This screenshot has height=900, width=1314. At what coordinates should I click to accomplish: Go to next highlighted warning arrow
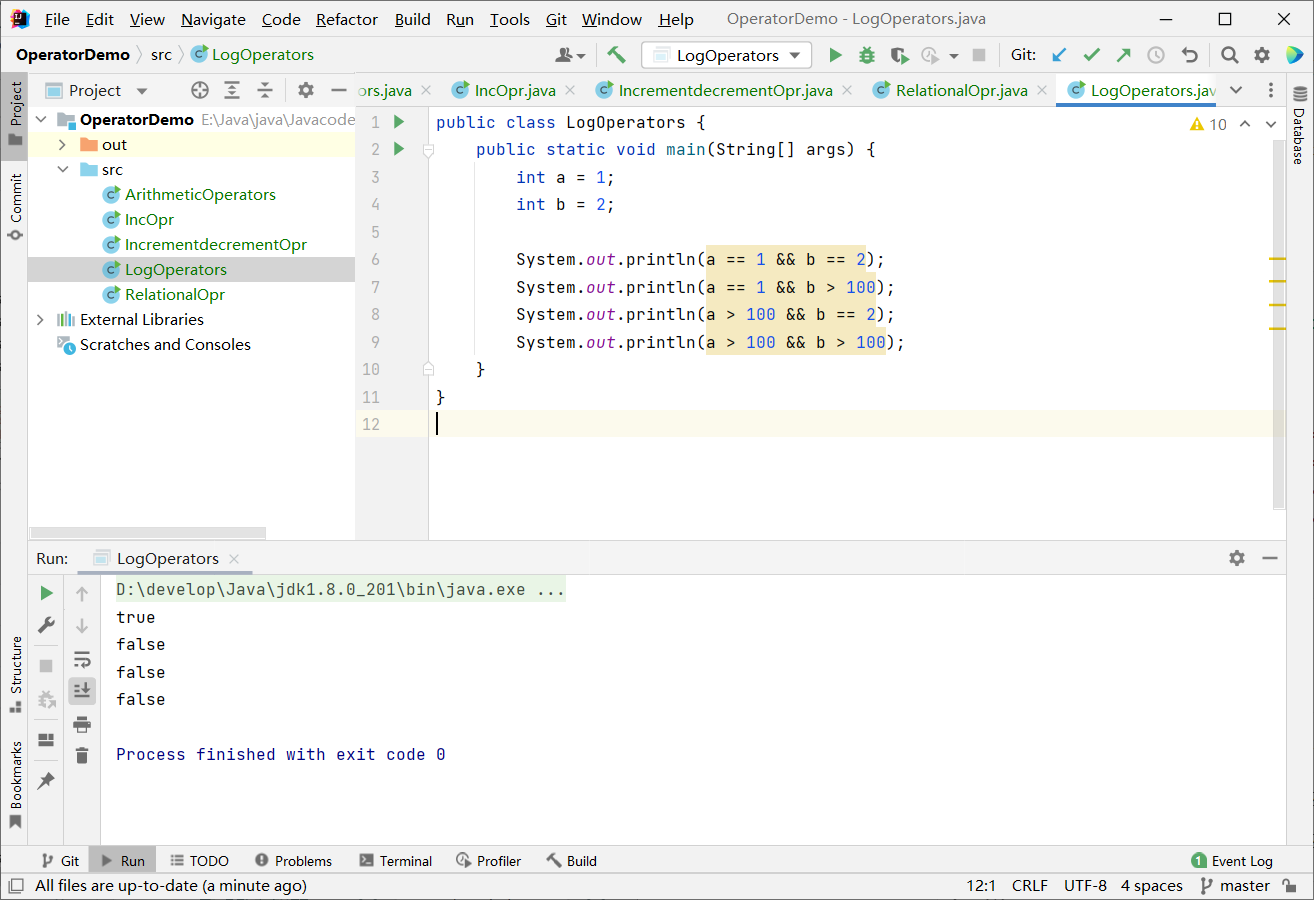1272,124
